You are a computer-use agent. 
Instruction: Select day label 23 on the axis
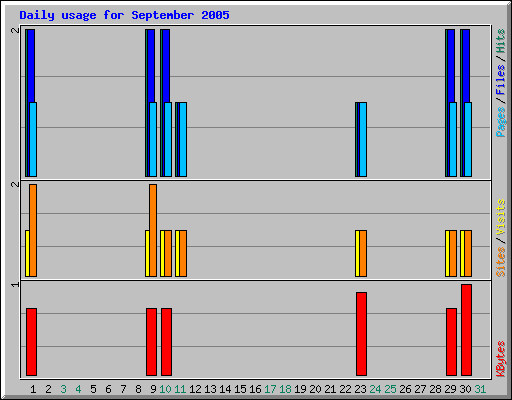[x=360, y=389]
